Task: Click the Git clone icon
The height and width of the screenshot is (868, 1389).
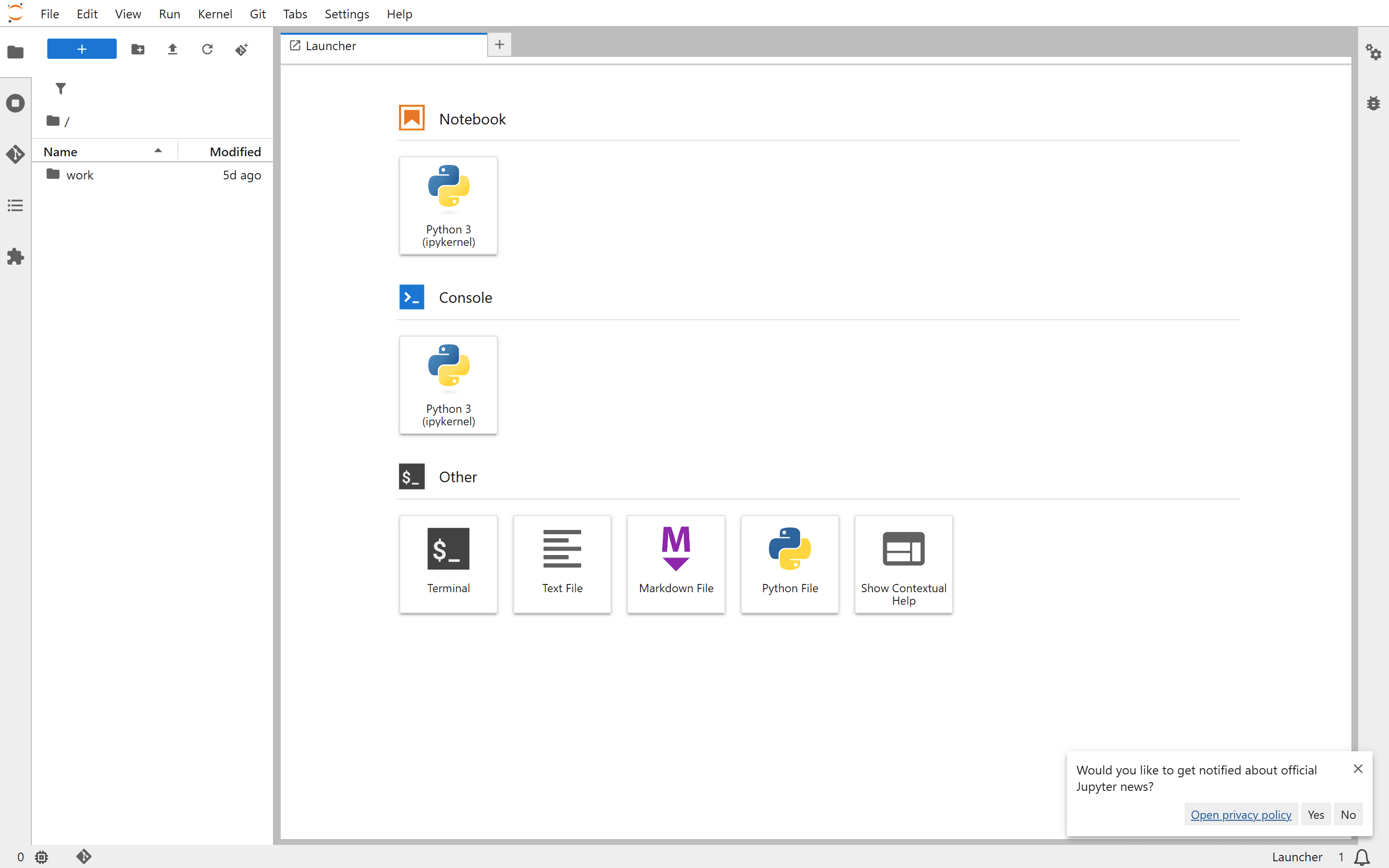Action: (242, 49)
